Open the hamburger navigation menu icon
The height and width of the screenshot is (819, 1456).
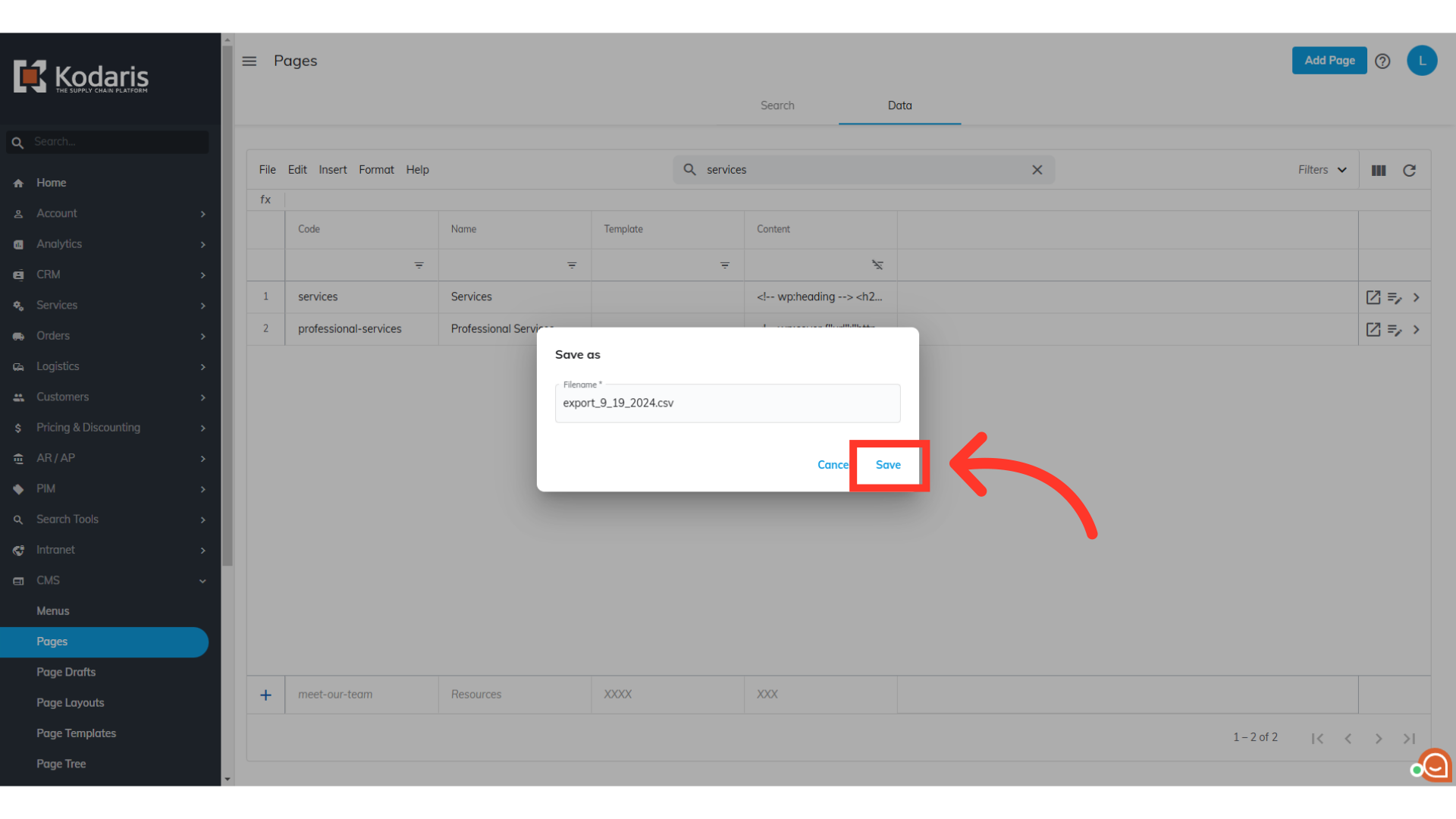point(249,61)
